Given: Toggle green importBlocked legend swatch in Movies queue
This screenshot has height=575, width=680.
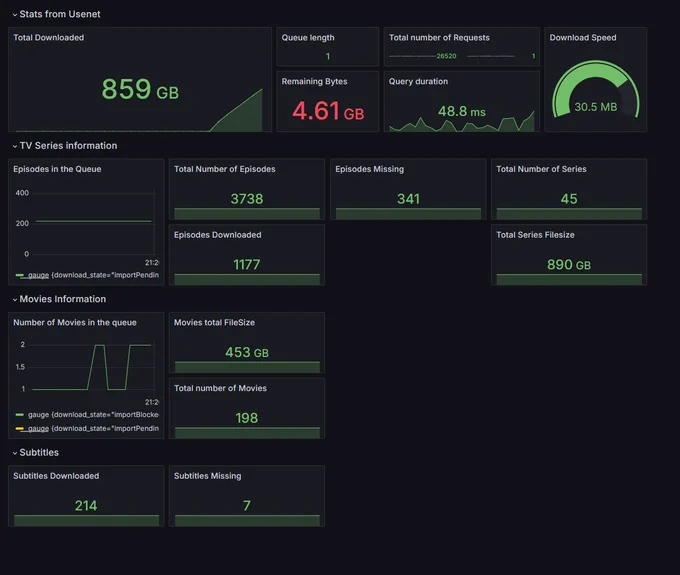Looking at the screenshot, I should tap(20, 415).
